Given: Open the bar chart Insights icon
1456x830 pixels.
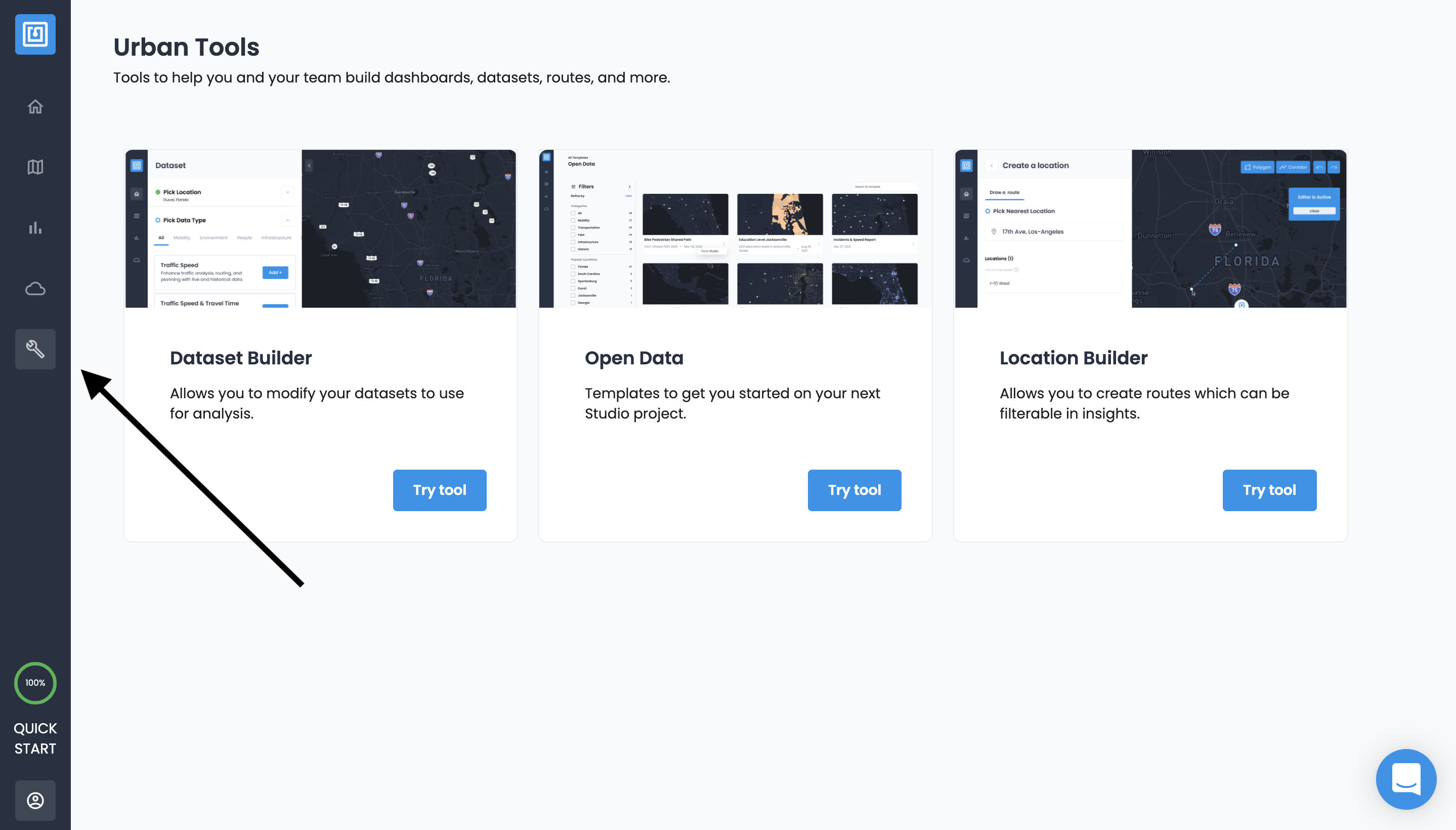Looking at the screenshot, I should pyautogui.click(x=35, y=228).
